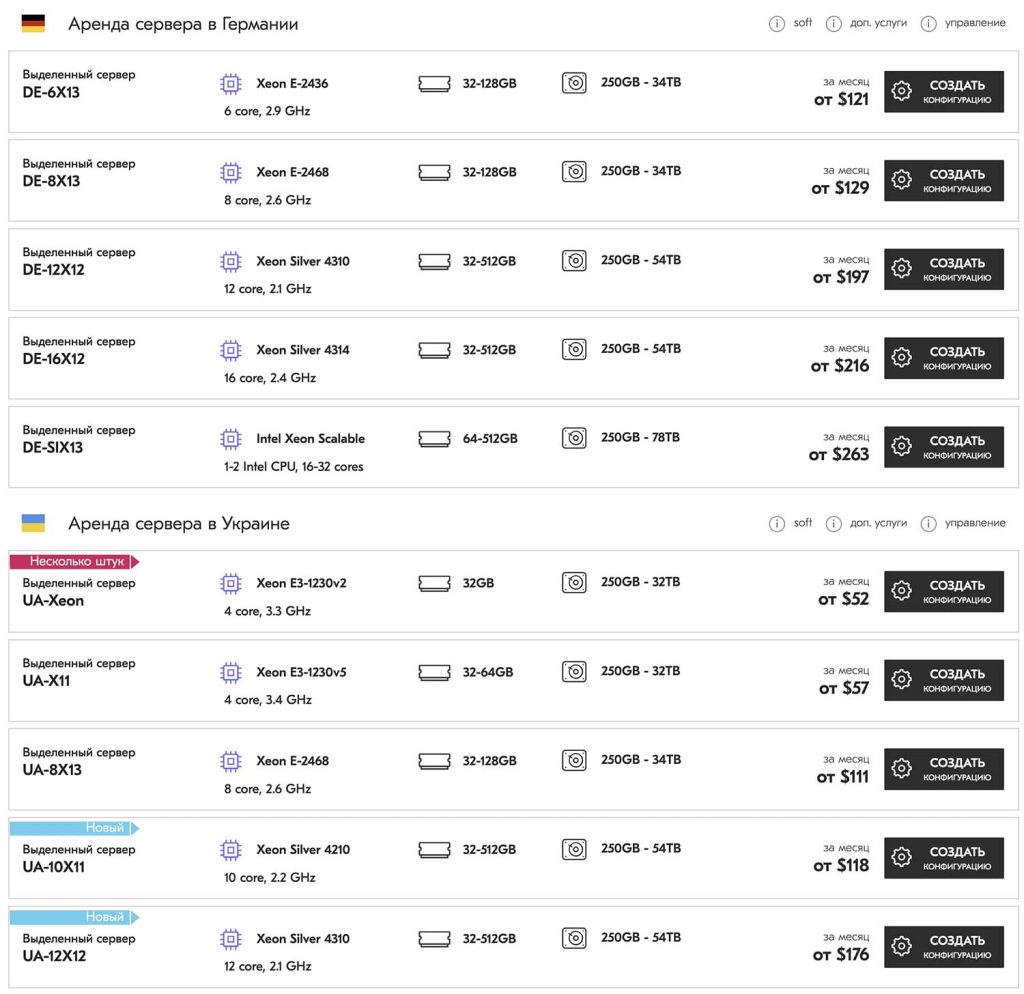1024x994 pixels.
Task: Create configuration for DE-16X12 server
Action: coord(944,358)
